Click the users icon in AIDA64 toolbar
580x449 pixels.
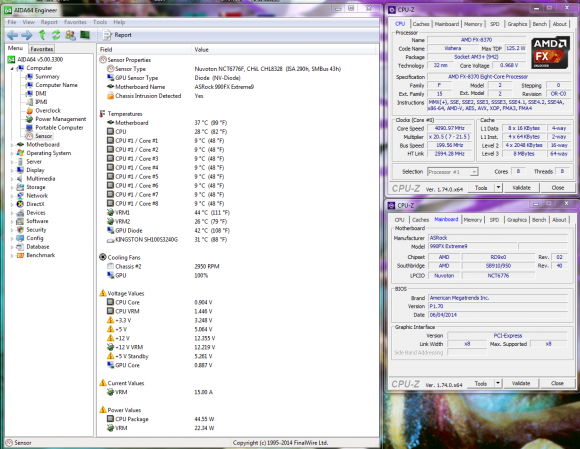70,35
